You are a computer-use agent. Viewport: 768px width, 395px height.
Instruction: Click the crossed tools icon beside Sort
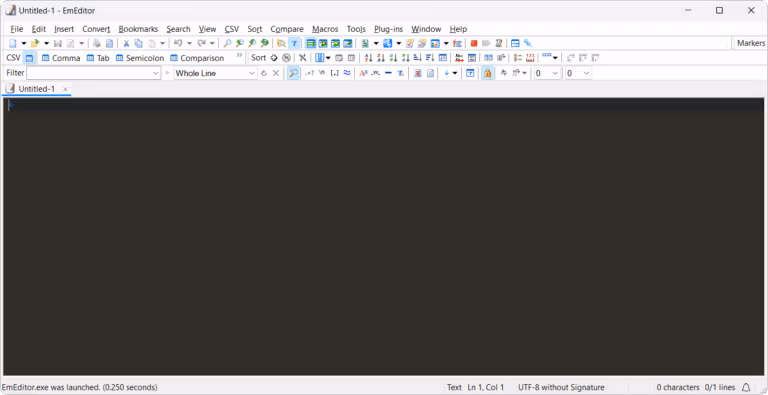click(x=303, y=58)
